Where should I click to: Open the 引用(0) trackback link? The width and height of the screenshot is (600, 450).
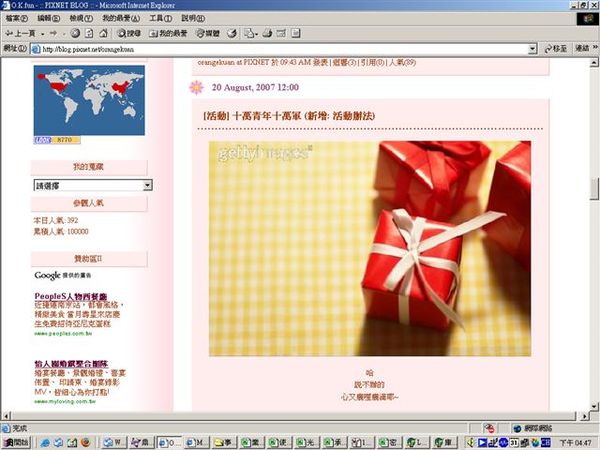[x=372, y=62]
